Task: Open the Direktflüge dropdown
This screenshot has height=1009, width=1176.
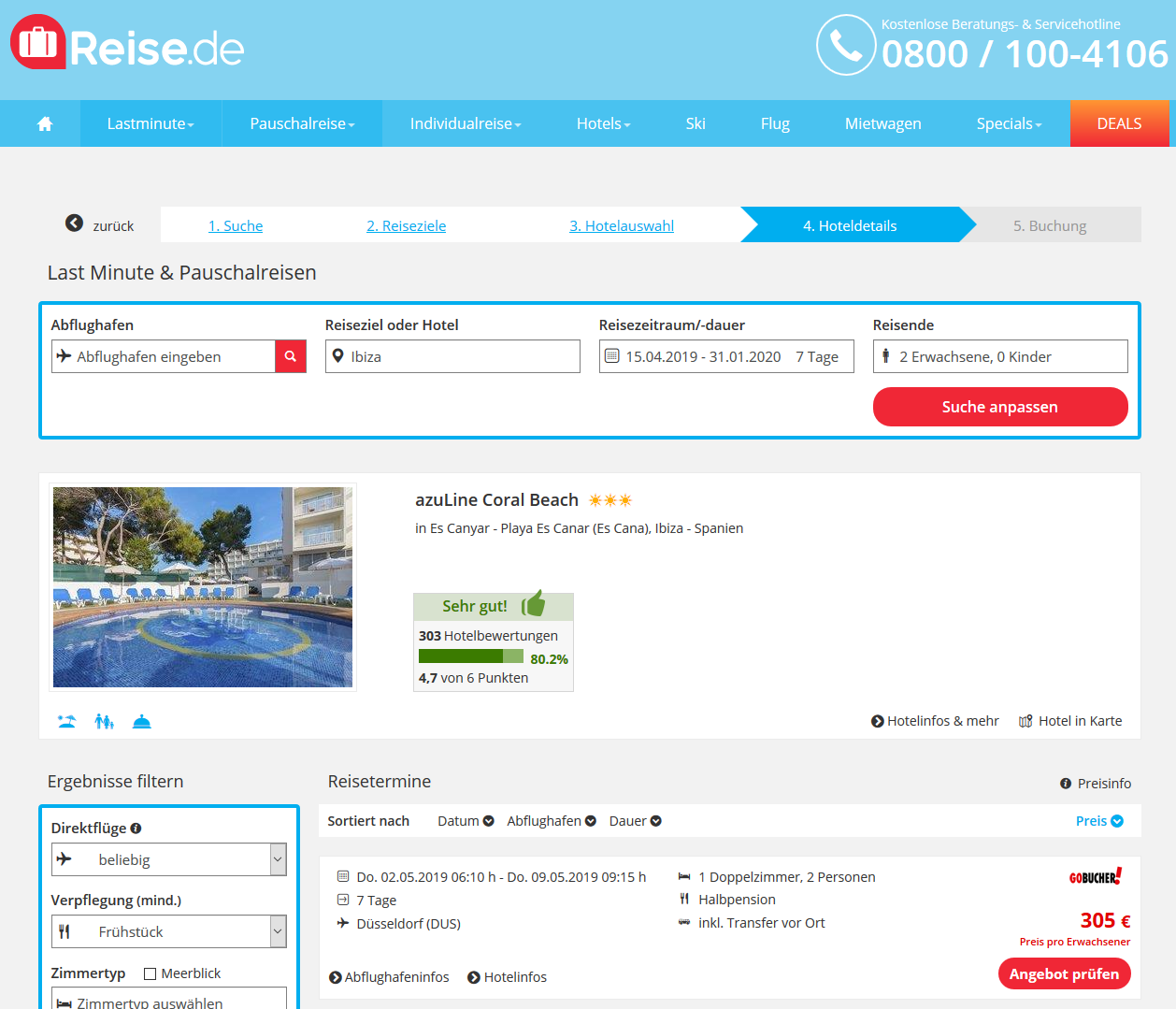Action: pyautogui.click(x=168, y=859)
